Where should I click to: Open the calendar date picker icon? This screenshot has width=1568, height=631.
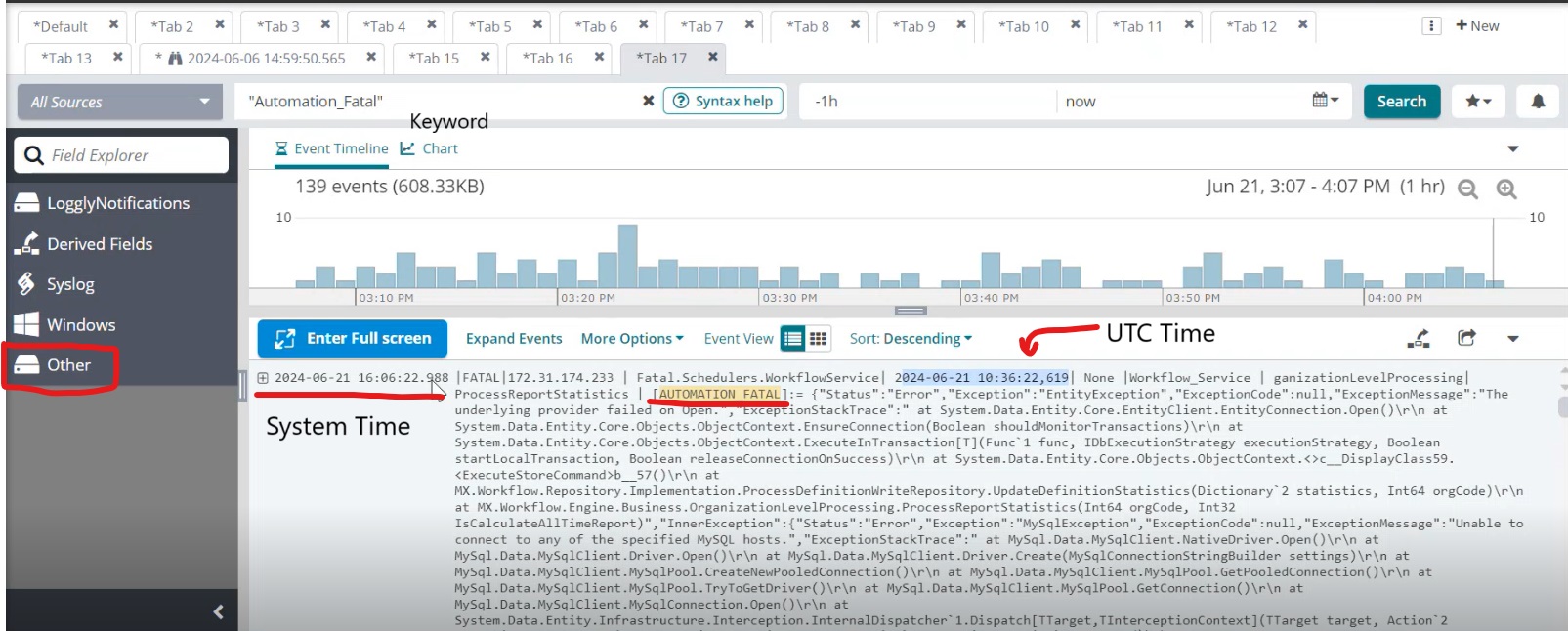pyautogui.click(x=1325, y=101)
